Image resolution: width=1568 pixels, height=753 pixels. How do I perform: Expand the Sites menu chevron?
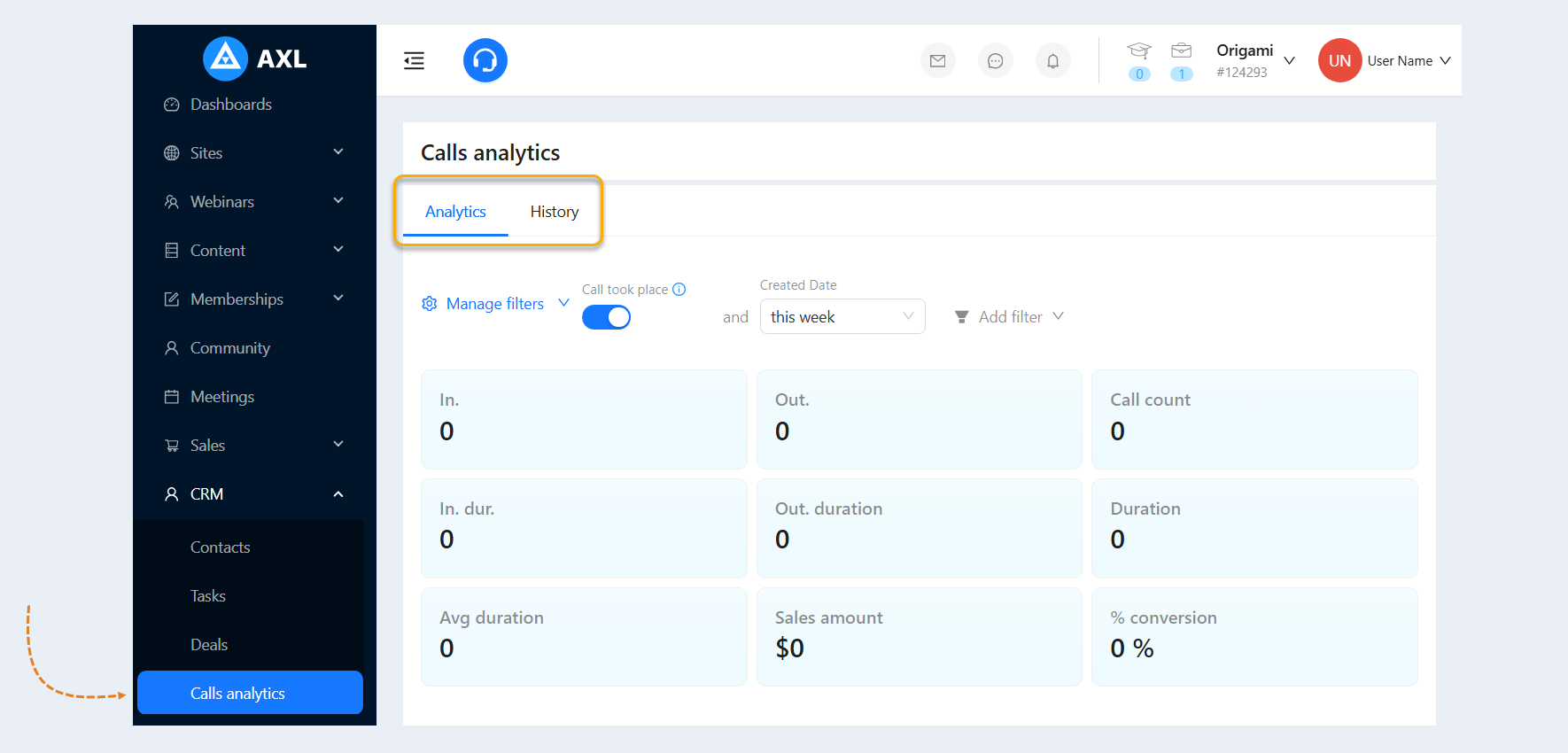338,152
